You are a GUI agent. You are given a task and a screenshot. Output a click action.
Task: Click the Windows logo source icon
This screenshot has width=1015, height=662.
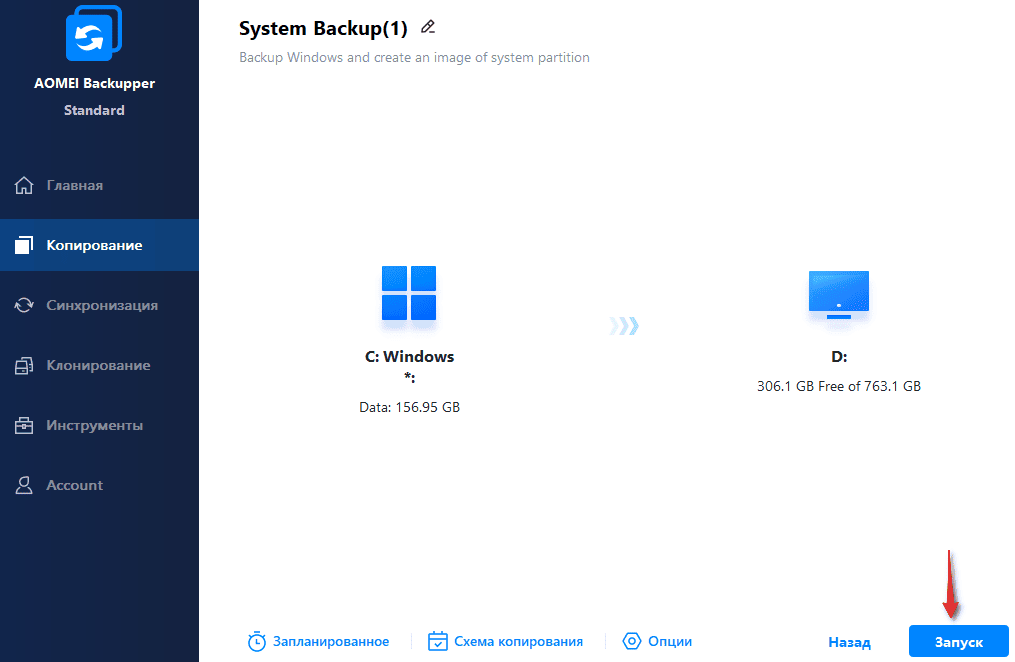coord(409,292)
